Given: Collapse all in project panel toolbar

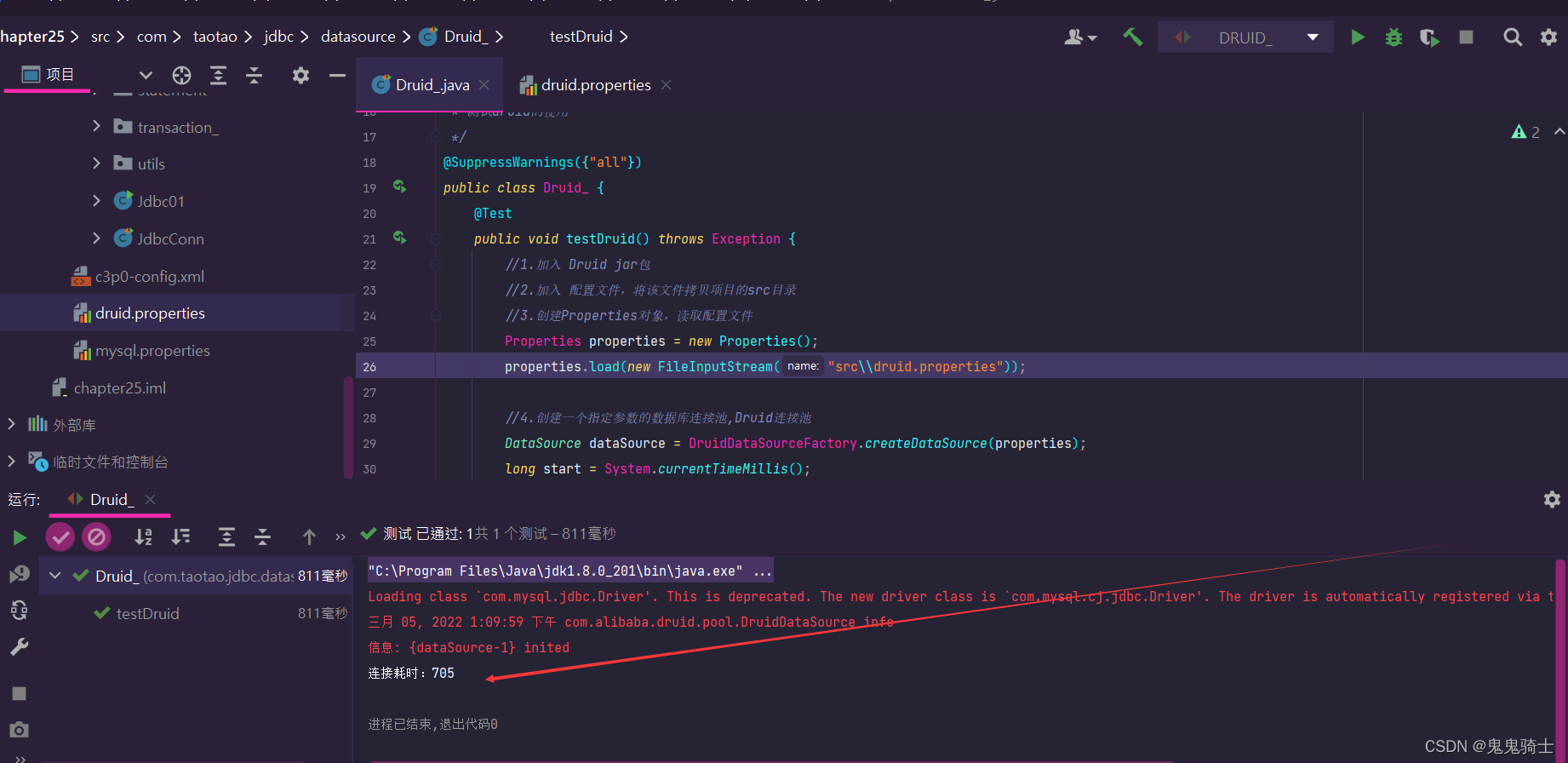Looking at the screenshot, I should [x=254, y=75].
